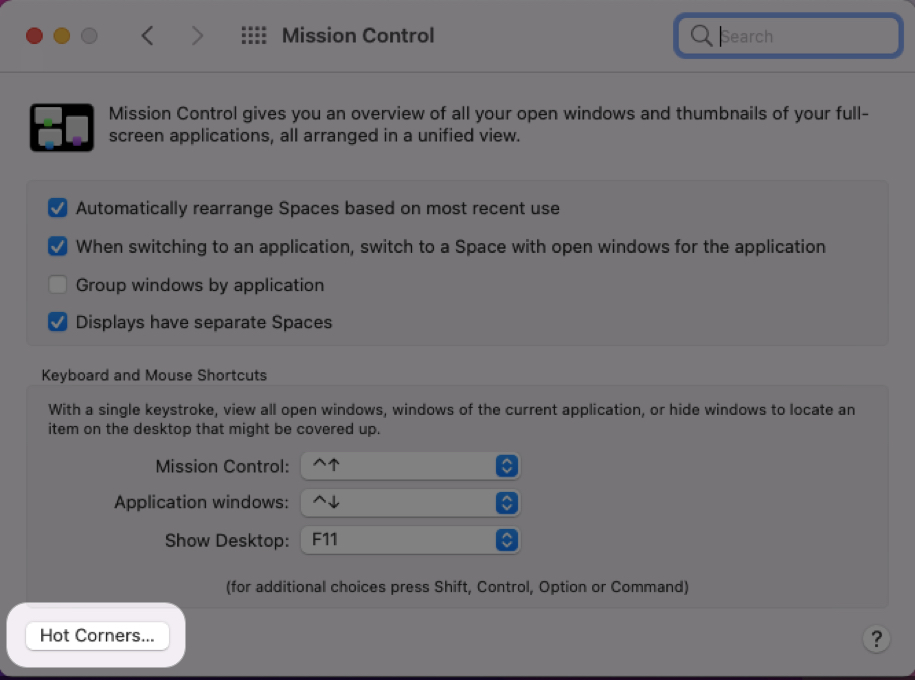Click the Mission Control pane icon

62,127
